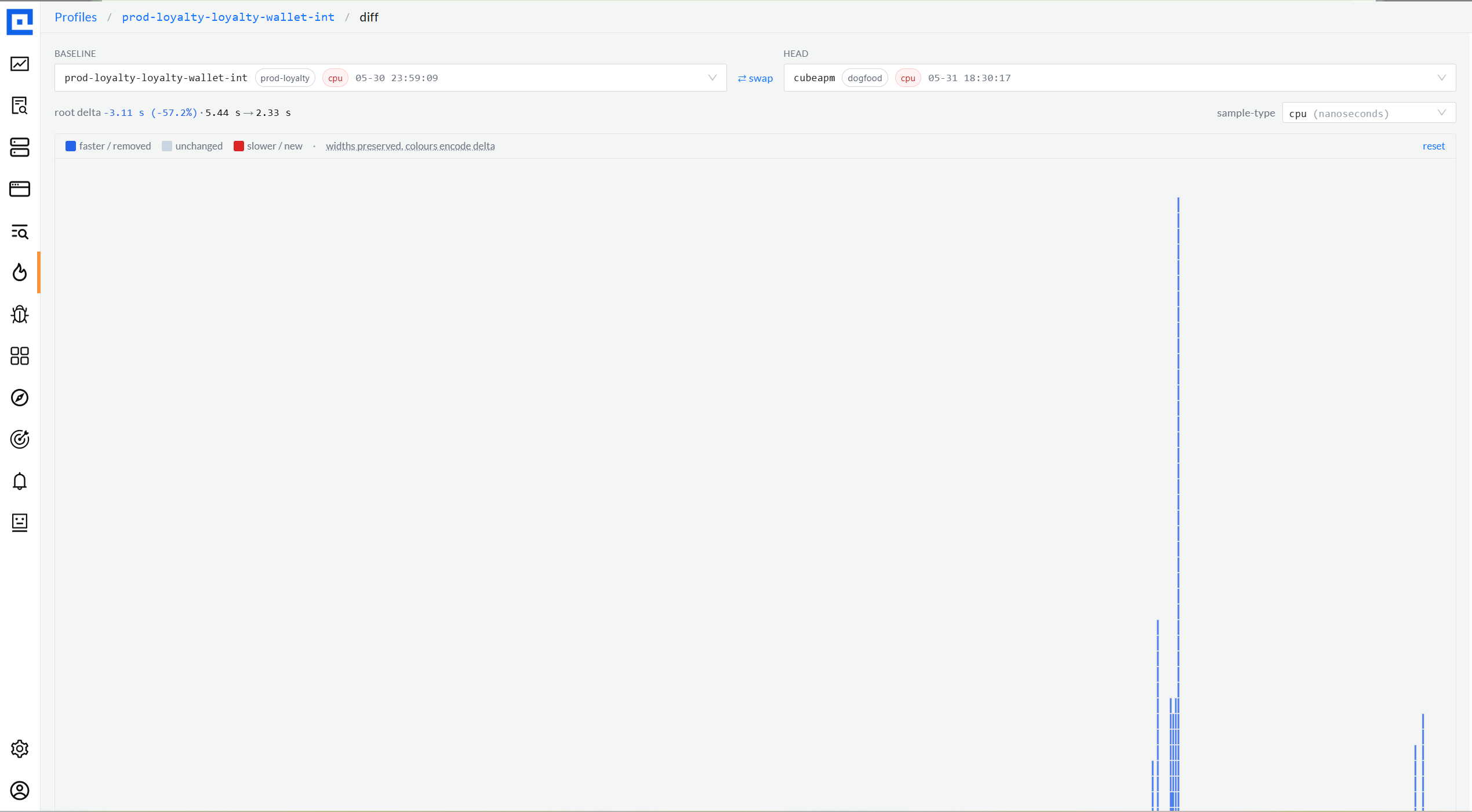Click 'widths preserved, colours encode delta' hint

(x=410, y=146)
